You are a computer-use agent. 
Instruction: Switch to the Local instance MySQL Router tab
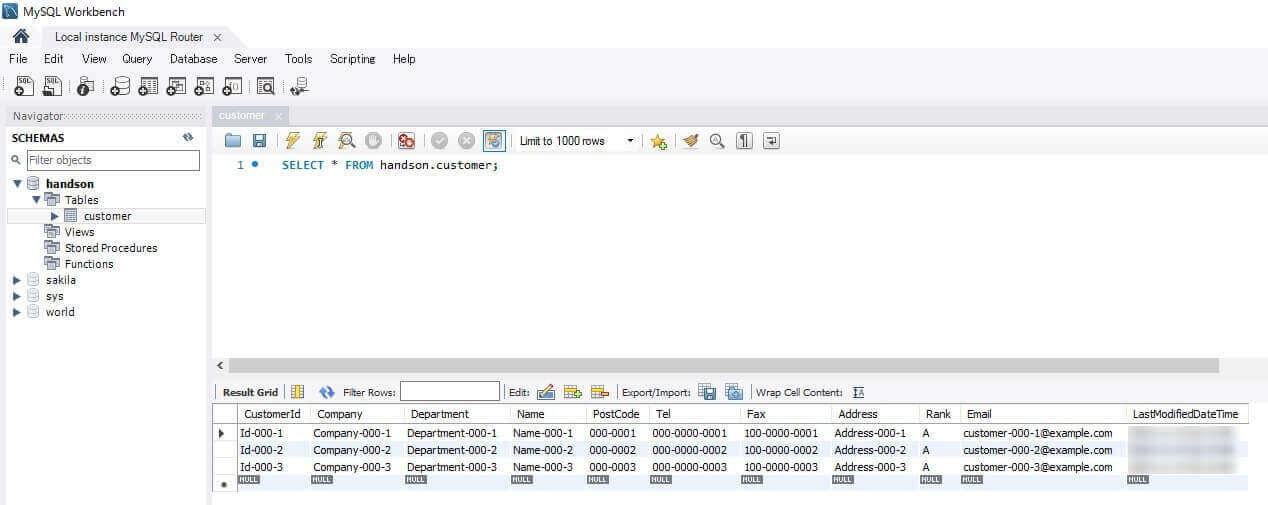128,37
